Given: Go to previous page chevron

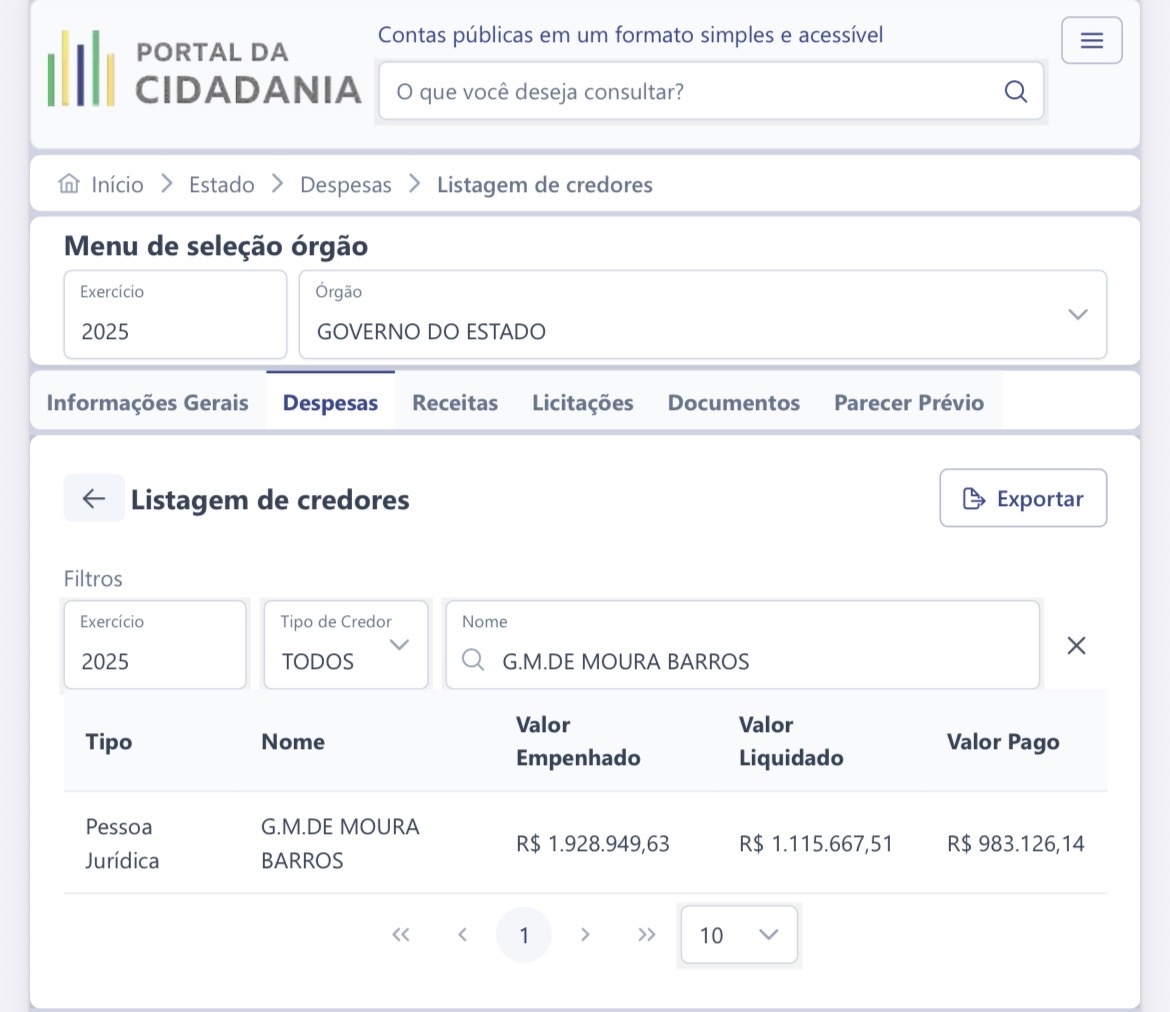Looking at the screenshot, I should click(x=462, y=935).
